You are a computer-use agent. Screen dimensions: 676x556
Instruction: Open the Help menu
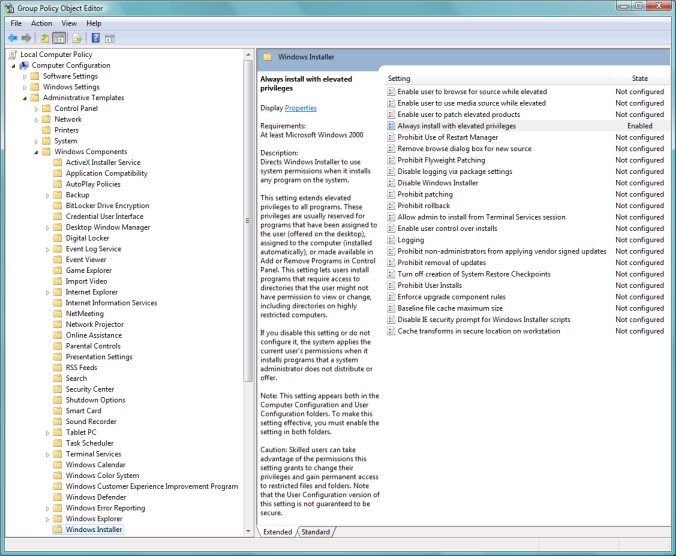coord(94,23)
